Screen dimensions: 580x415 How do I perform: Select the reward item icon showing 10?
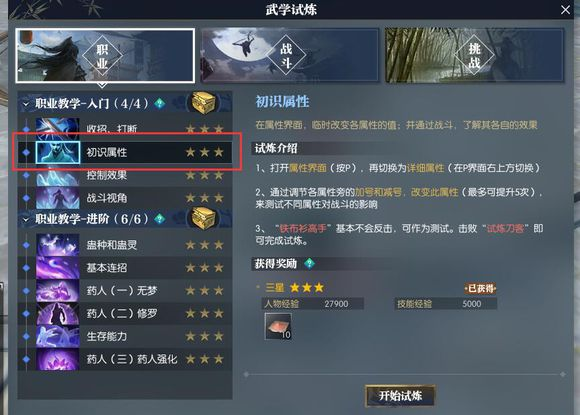278,326
